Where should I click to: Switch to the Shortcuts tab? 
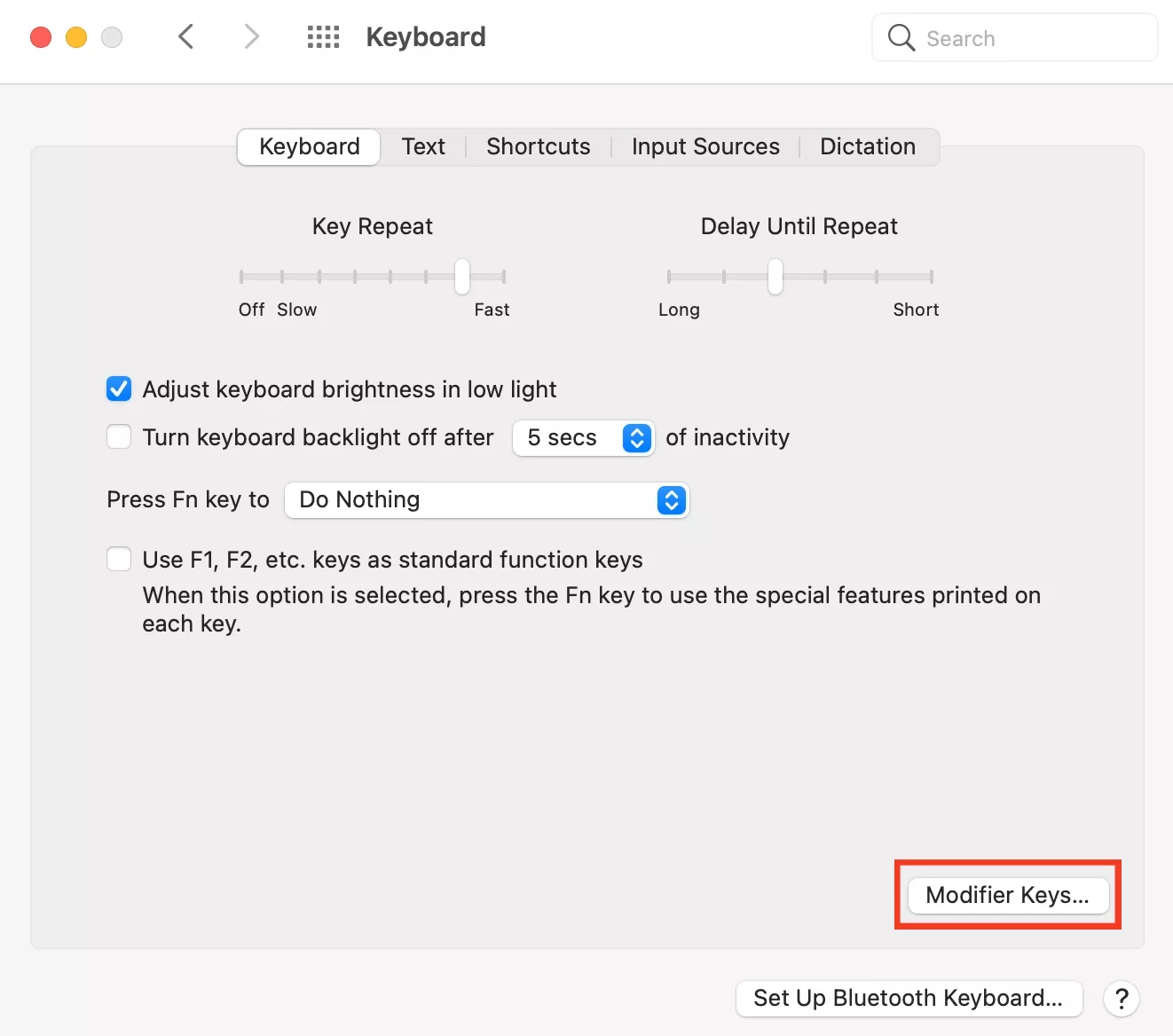pos(538,147)
